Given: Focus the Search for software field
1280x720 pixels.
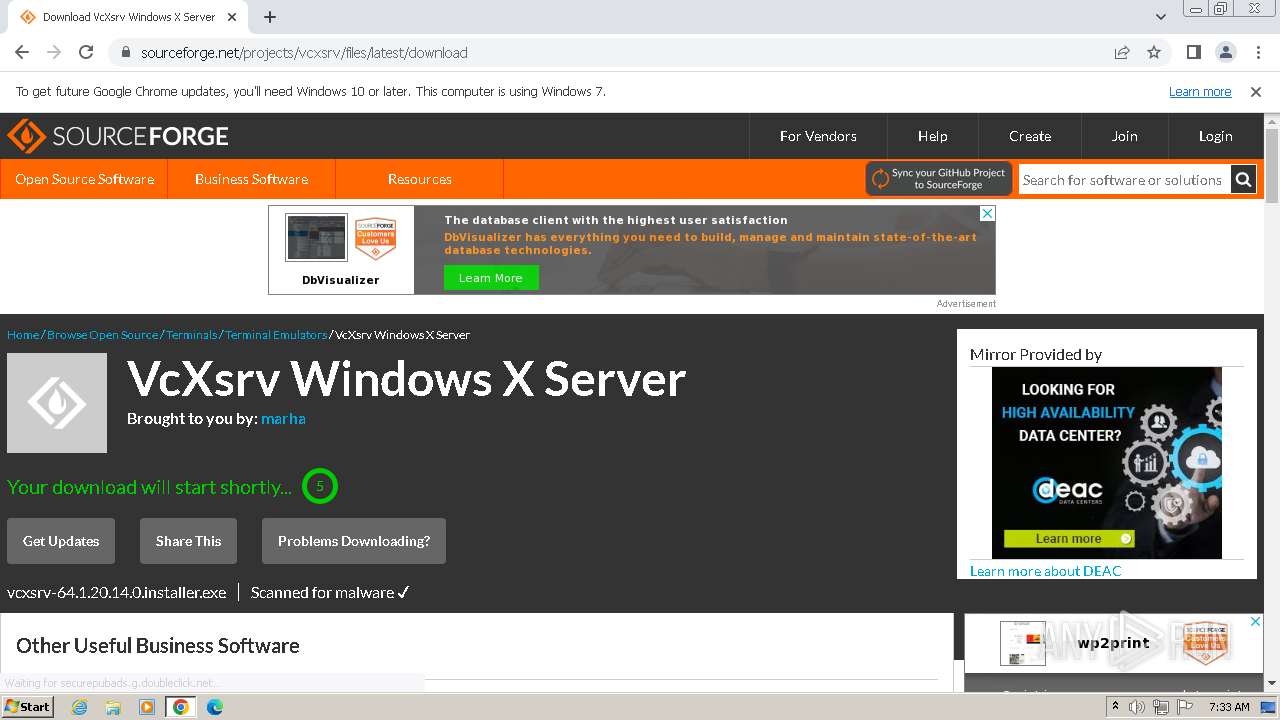Looking at the screenshot, I should pyautogui.click(x=1124, y=180).
